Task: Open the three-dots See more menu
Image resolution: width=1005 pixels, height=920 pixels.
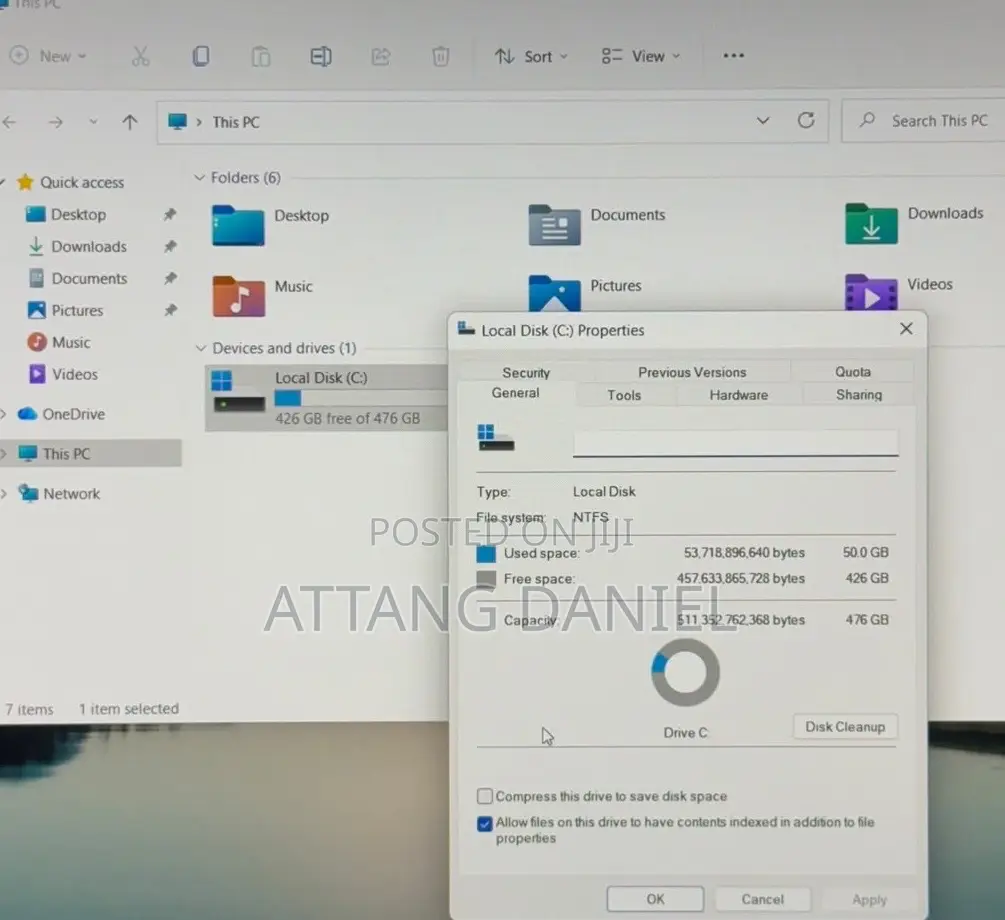Action: [x=733, y=56]
